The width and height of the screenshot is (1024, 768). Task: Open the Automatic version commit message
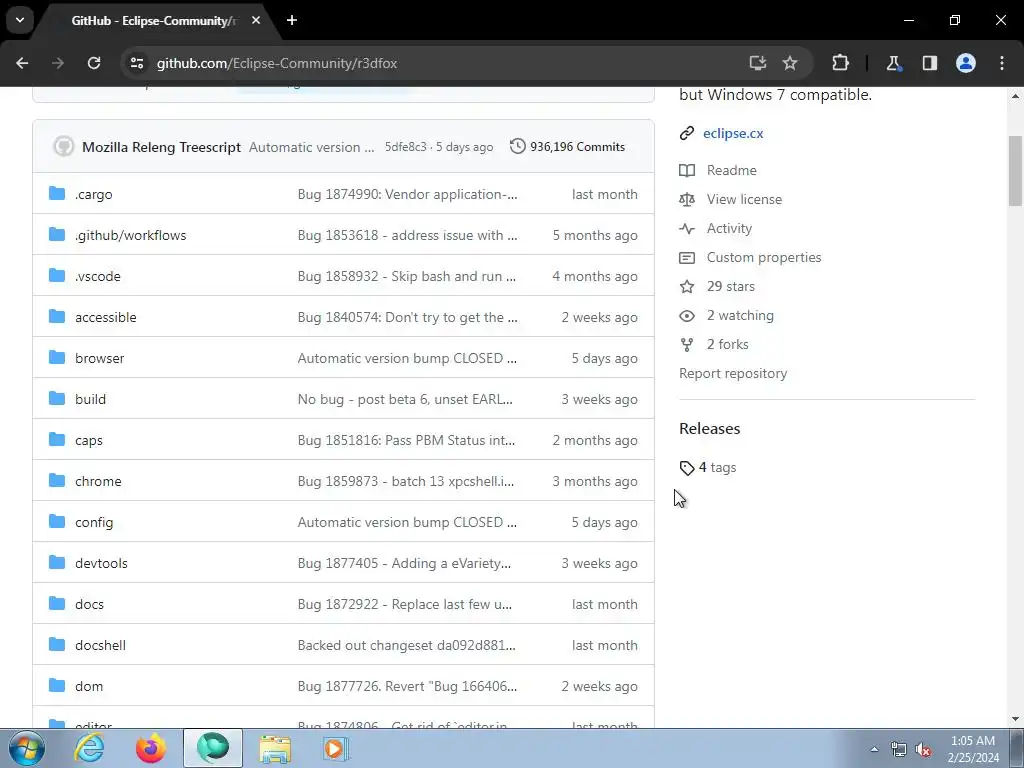click(312, 147)
